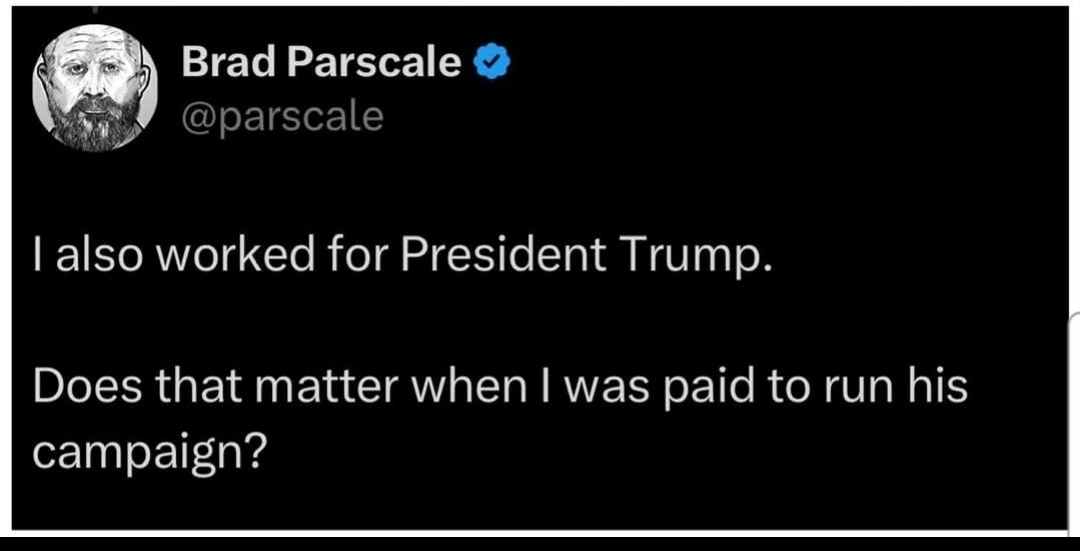Open the Brad Parscale display name
Image resolution: width=1080 pixels, height=551 pixels.
coord(321,65)
